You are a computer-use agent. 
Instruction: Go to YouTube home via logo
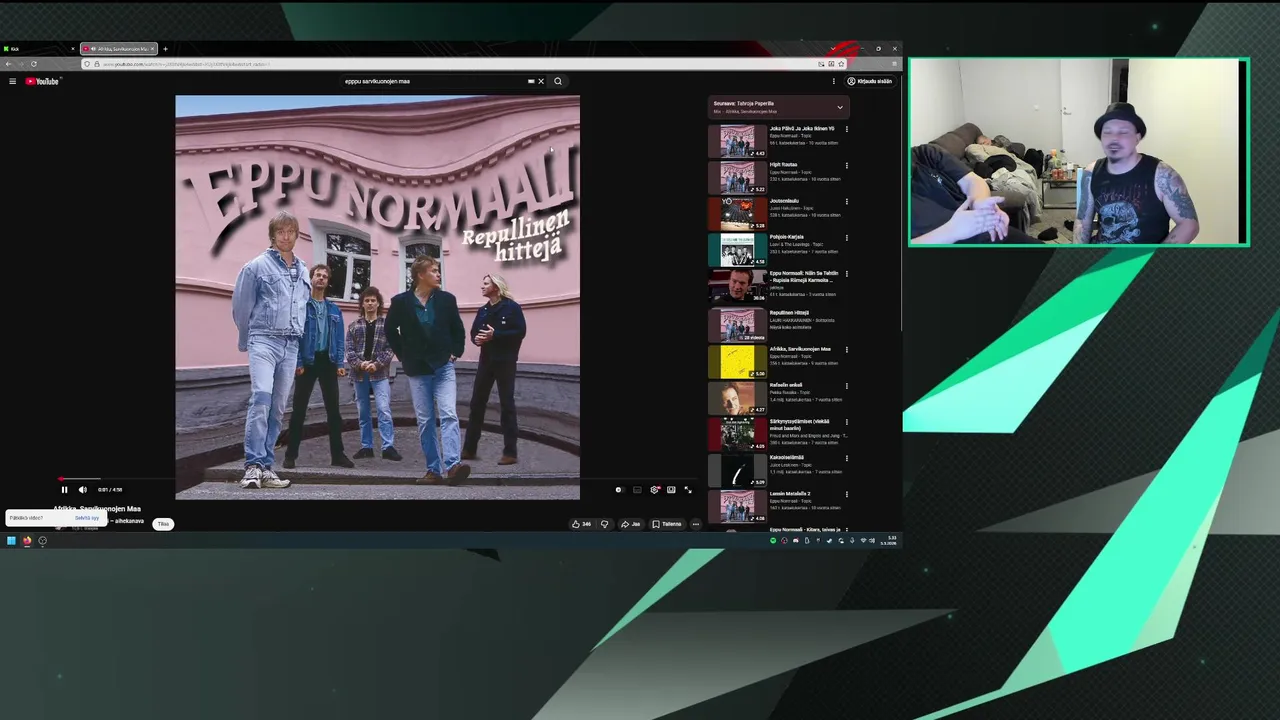[x=42, y=81]
